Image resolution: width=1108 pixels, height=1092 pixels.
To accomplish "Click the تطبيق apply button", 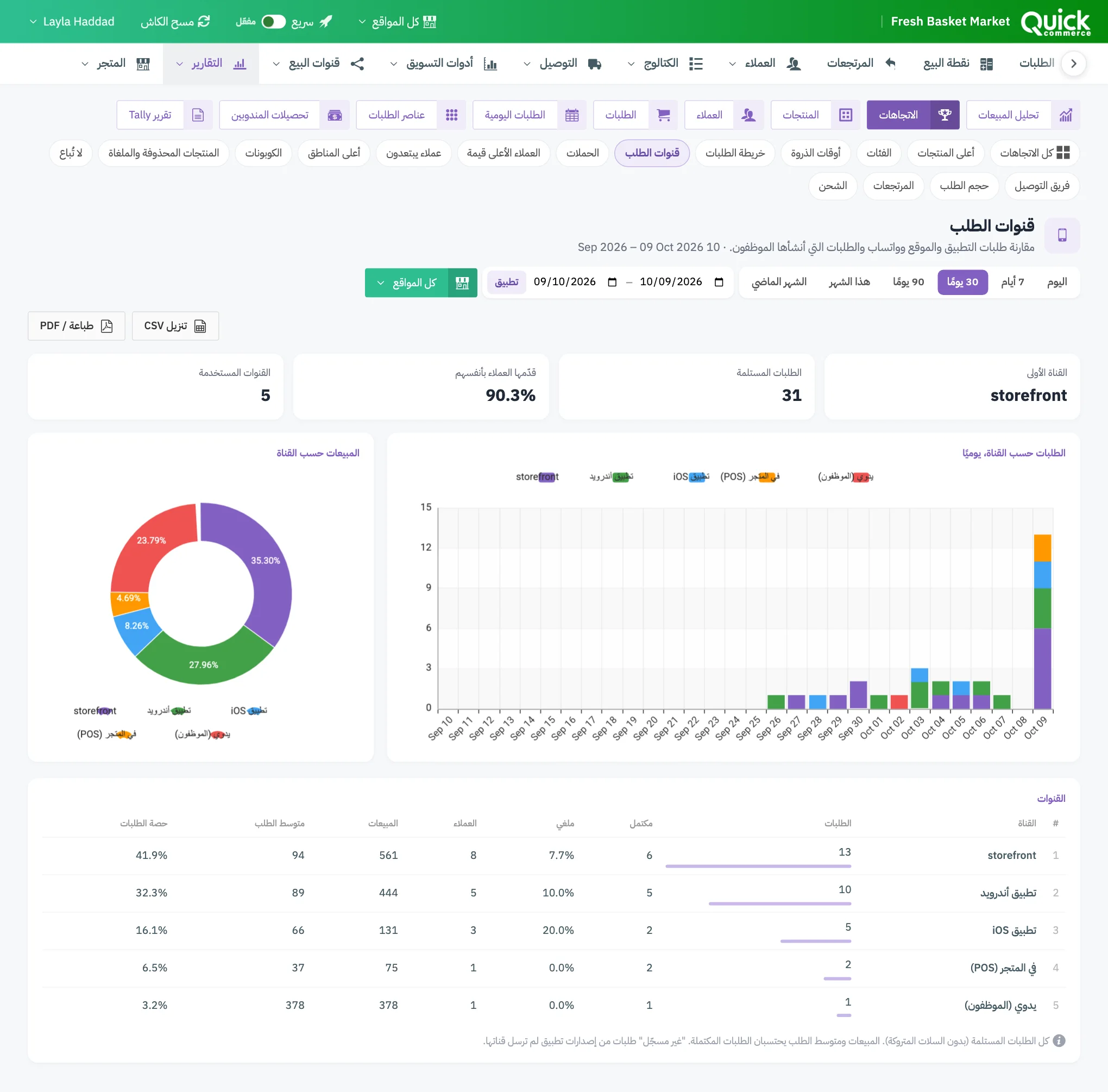I will (506, 282).
